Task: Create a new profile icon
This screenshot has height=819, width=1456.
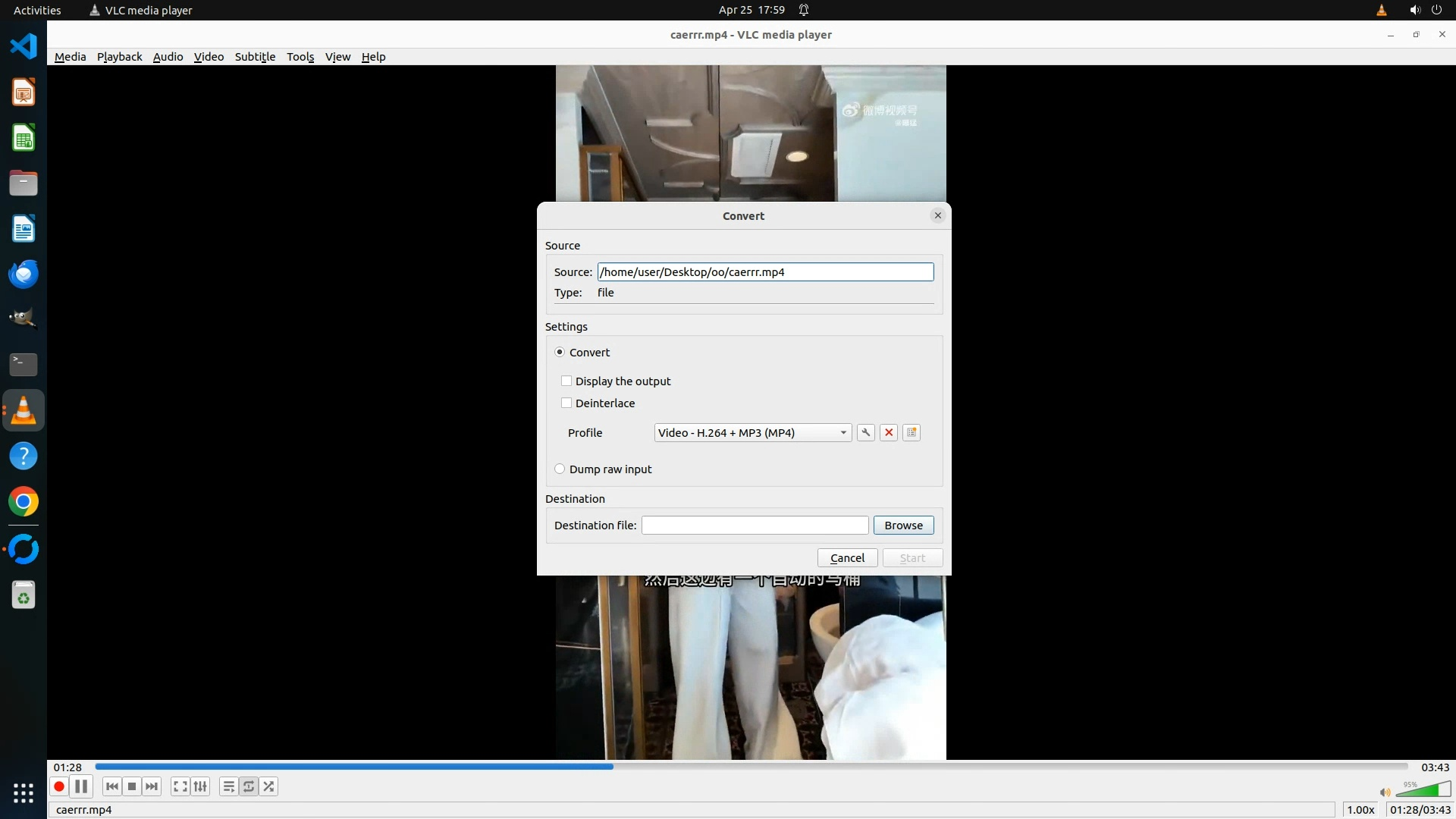Action: [912, 432]
